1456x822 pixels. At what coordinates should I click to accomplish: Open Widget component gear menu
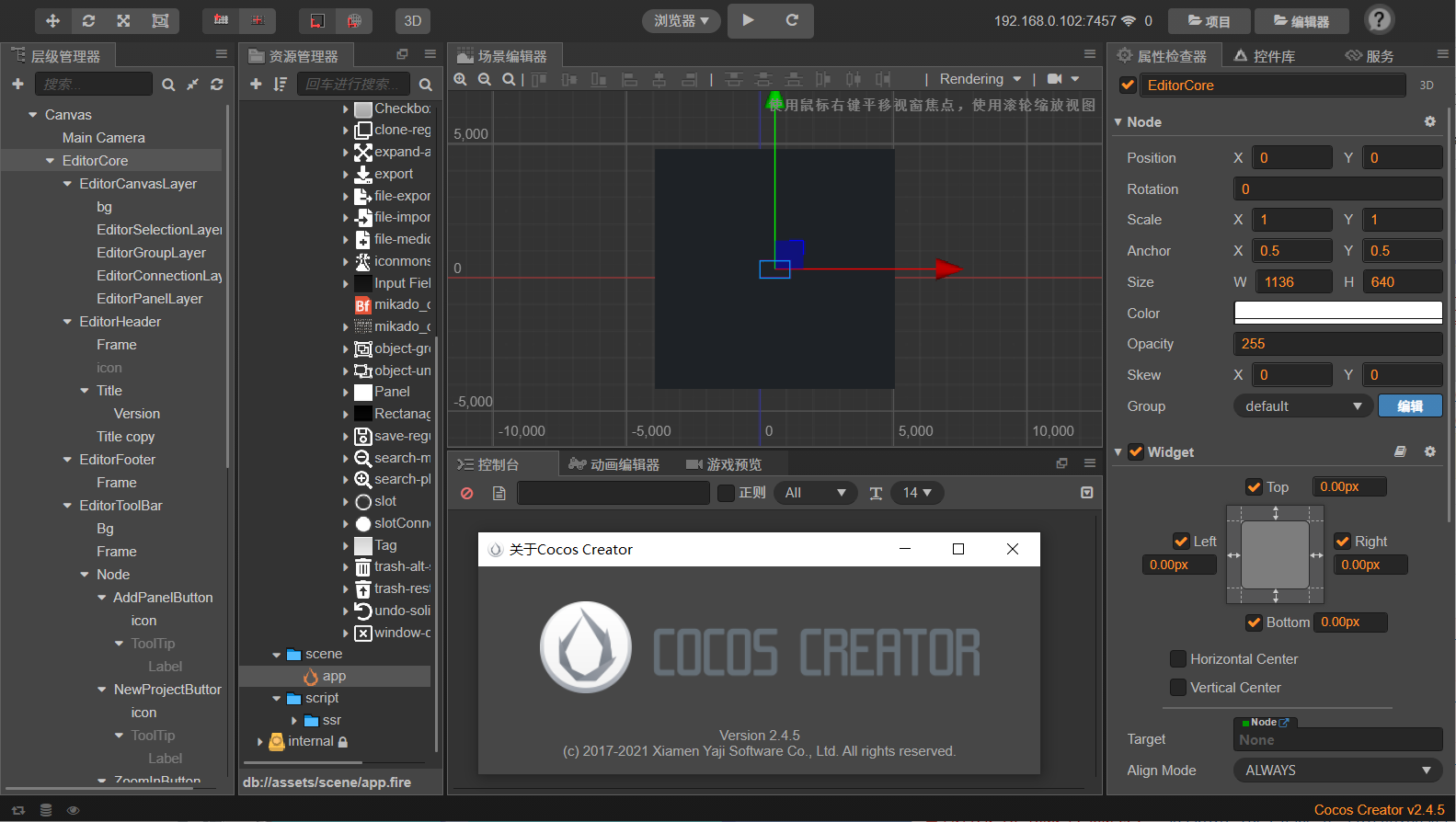pos(1429,451)
